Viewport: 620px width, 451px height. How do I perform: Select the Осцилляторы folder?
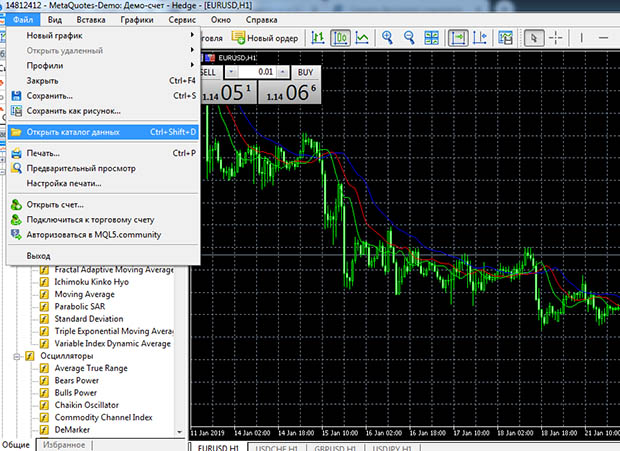[x=66, y=356]
